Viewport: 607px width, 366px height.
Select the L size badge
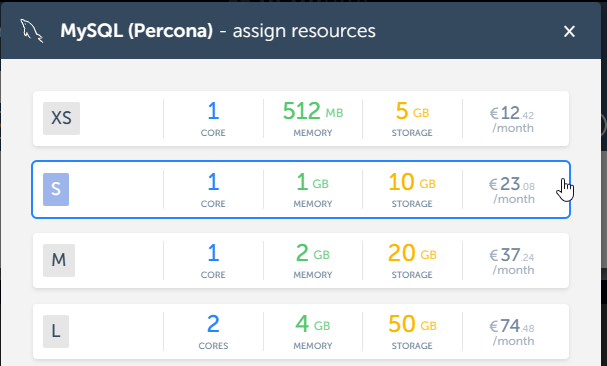56,331
